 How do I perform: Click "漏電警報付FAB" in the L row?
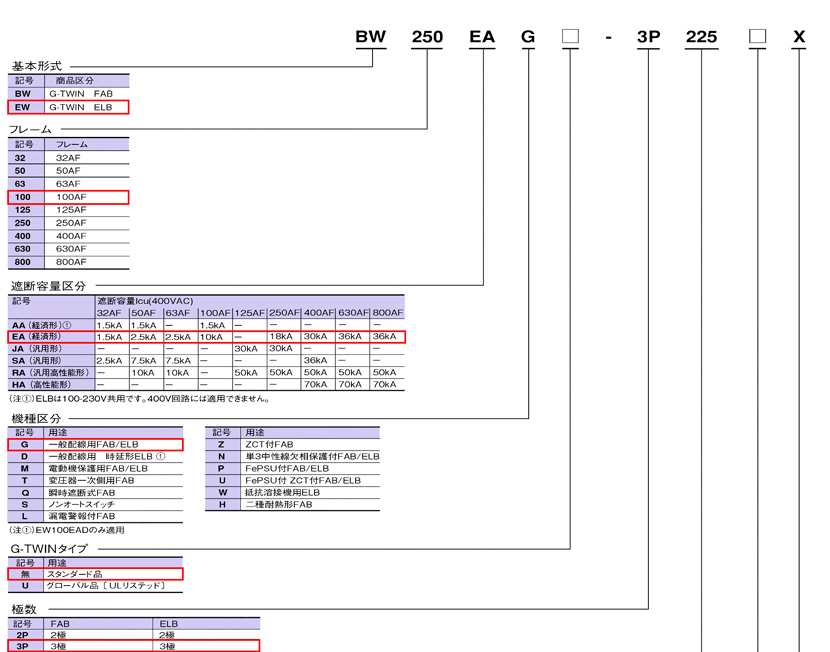click(x=82, y=516)
